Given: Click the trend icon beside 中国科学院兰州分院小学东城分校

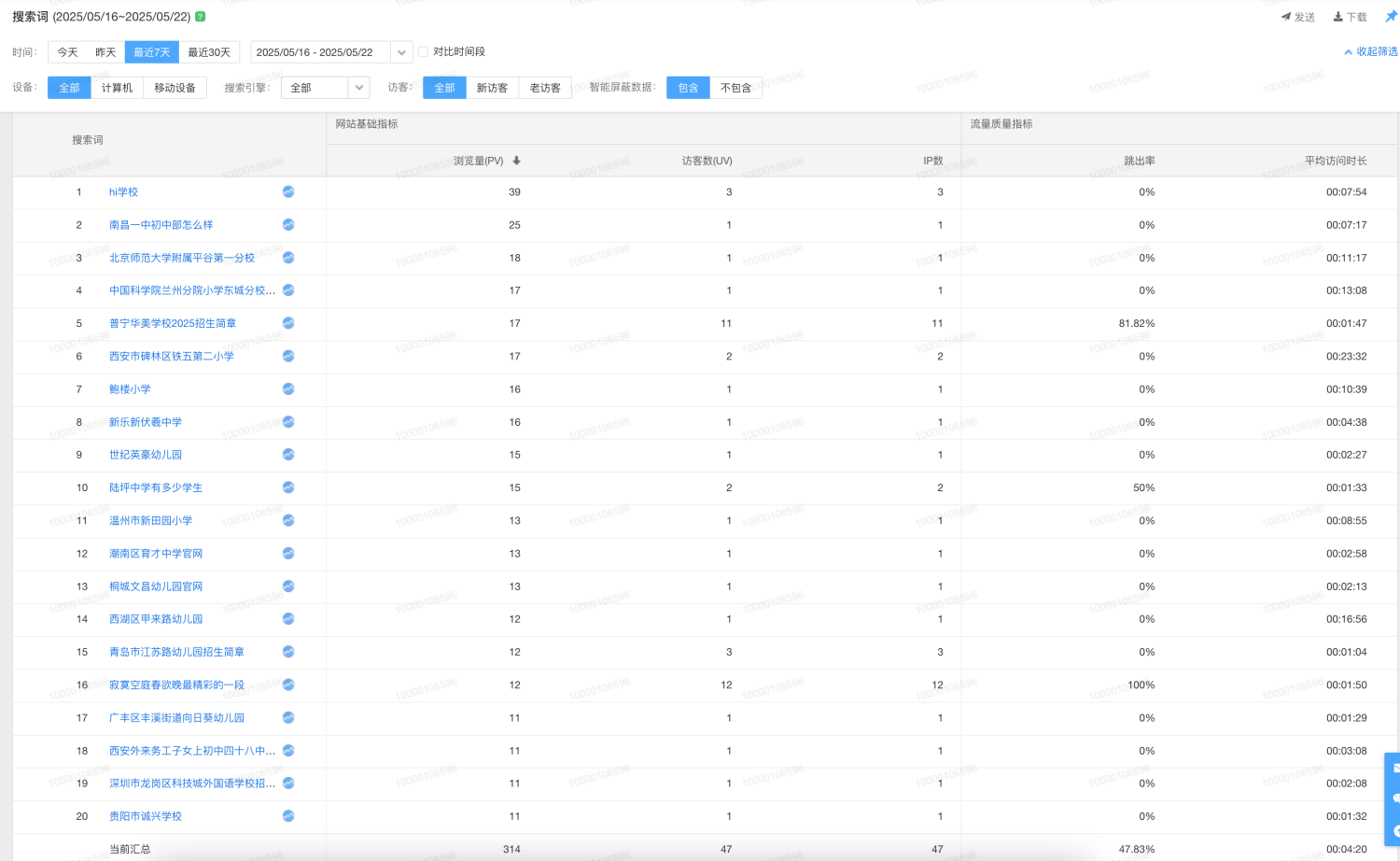Looking at the screenshot, I should point(288,290).
